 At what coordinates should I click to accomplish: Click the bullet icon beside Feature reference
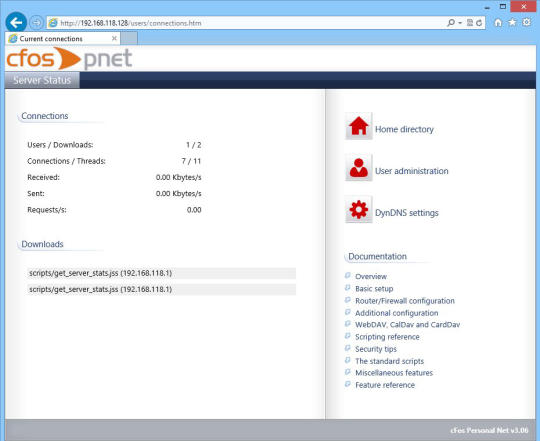(x=347, y=384)
